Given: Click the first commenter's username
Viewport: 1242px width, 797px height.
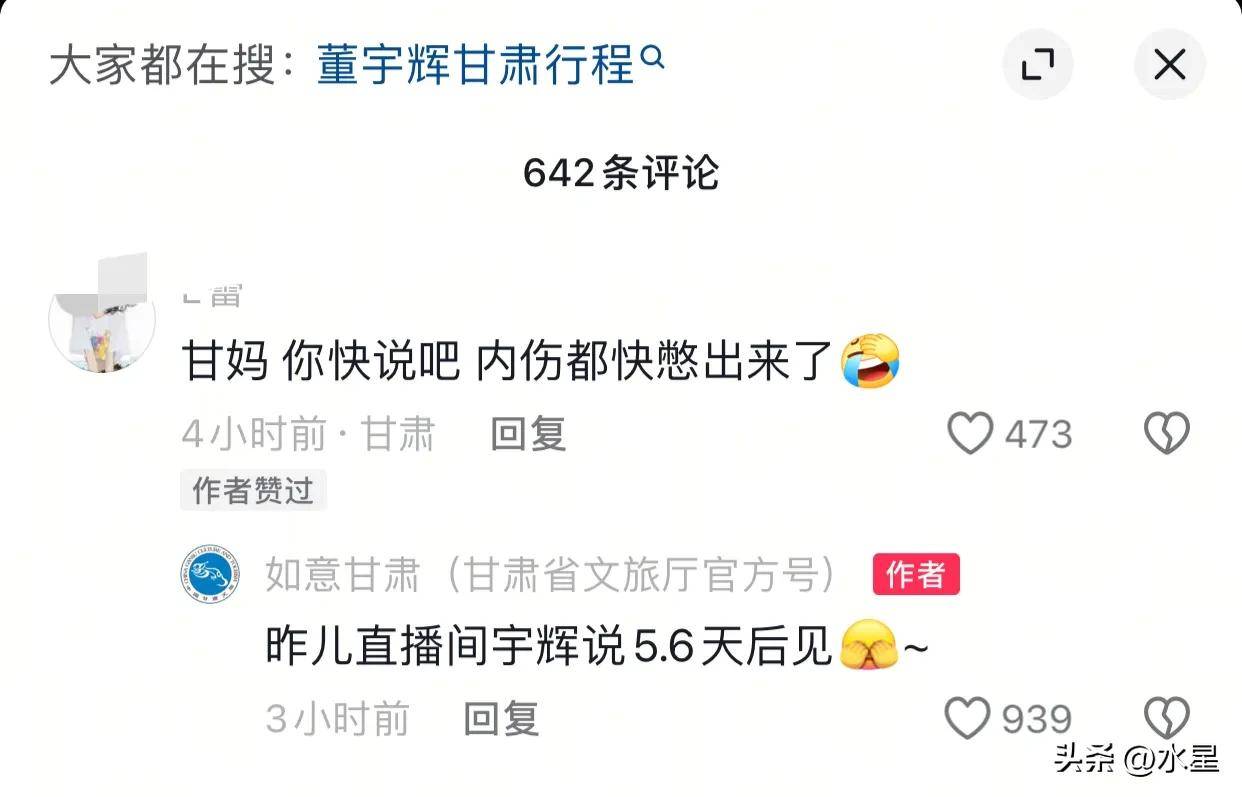Looking at the screenshot, I should click(x=212, y=296).
